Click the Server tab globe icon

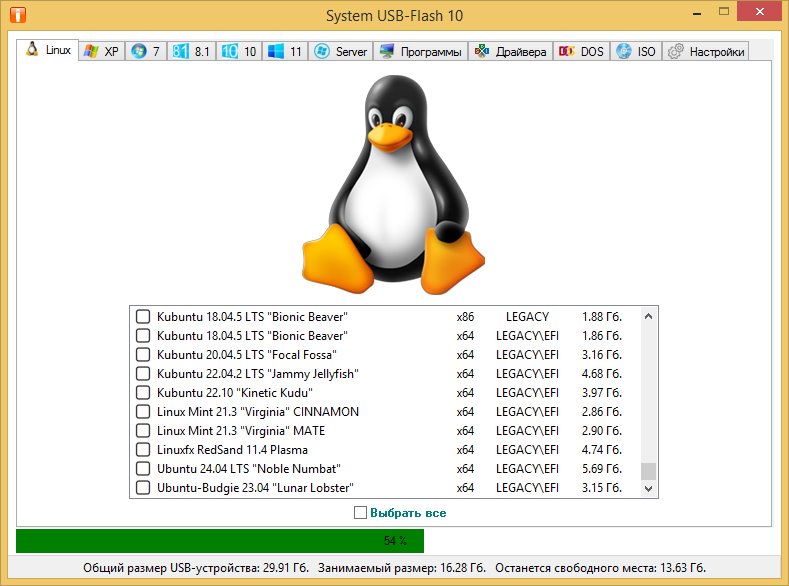click(322, 51)
